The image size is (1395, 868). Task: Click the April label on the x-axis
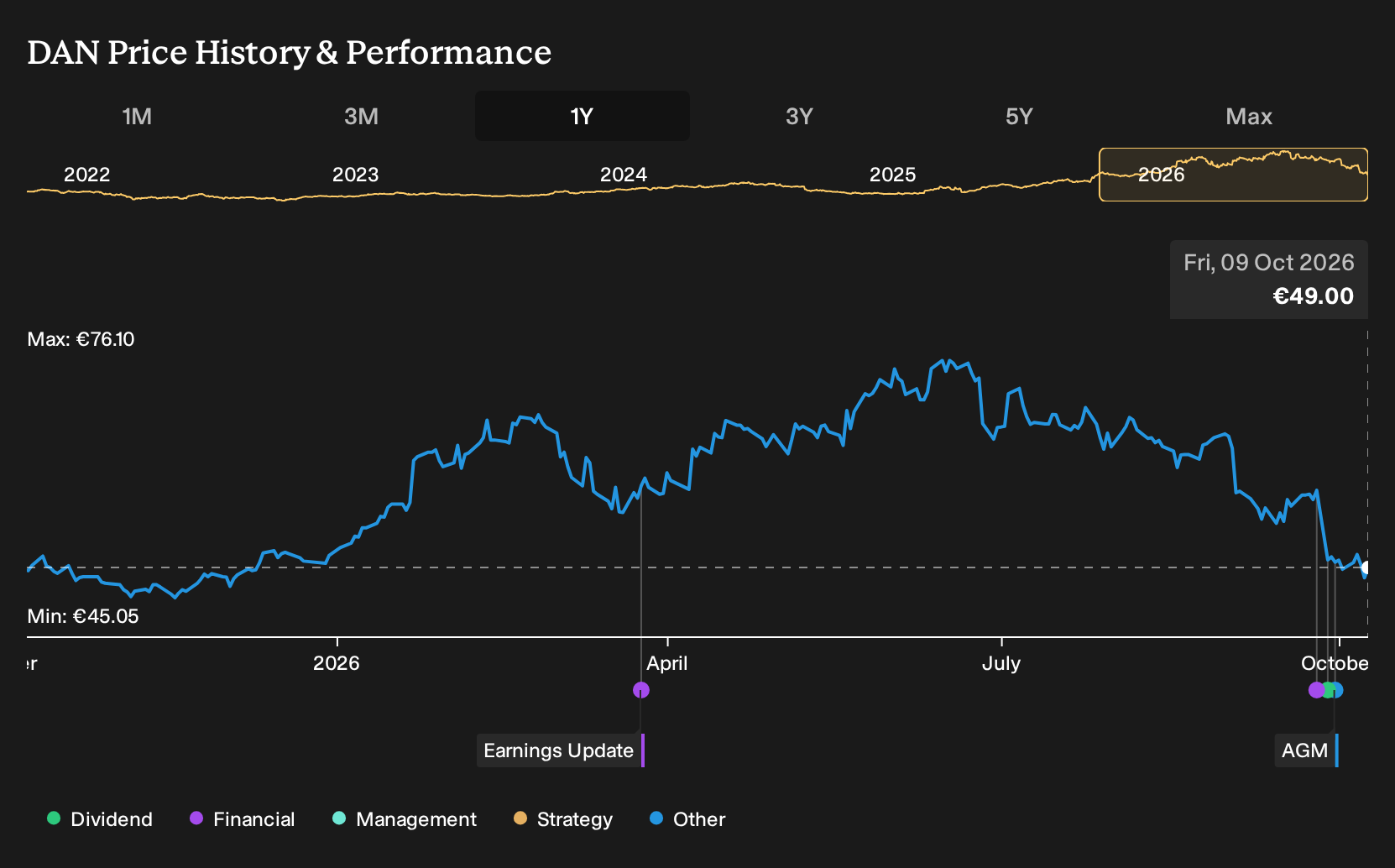coord(667,663)
